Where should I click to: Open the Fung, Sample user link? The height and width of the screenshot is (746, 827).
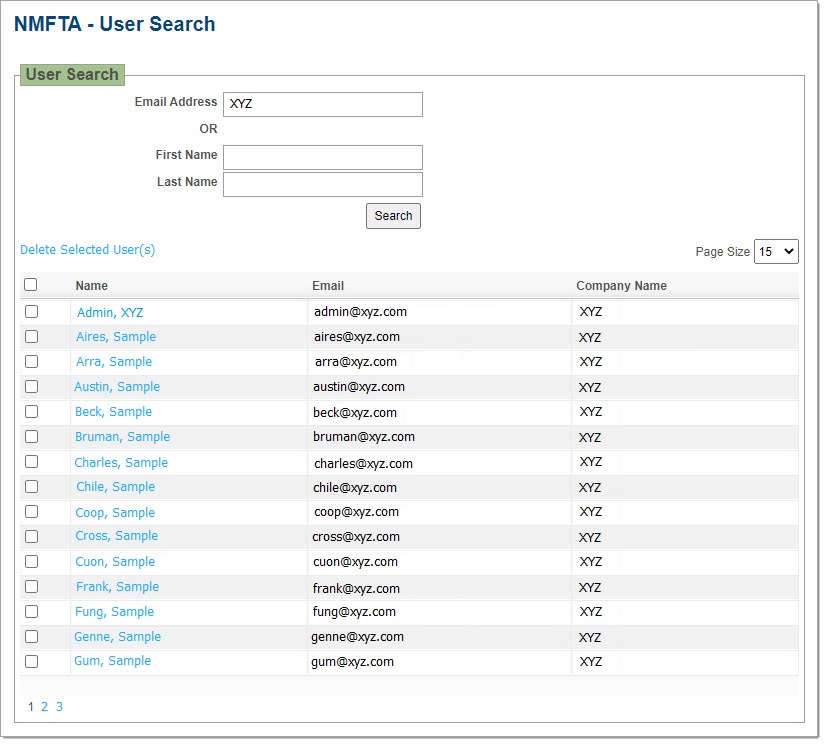[114, 612]
